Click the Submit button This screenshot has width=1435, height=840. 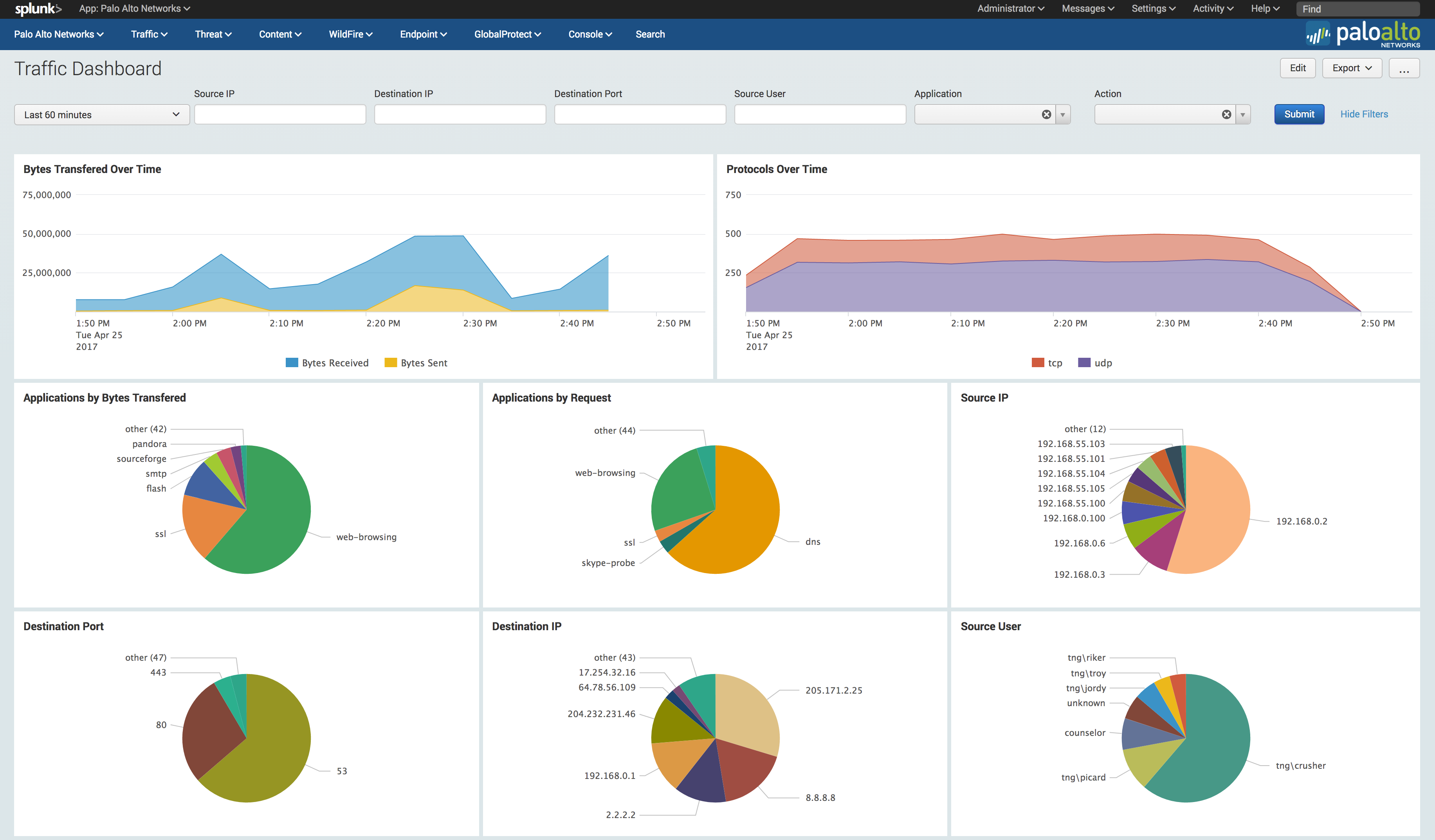coord(1298,113)
